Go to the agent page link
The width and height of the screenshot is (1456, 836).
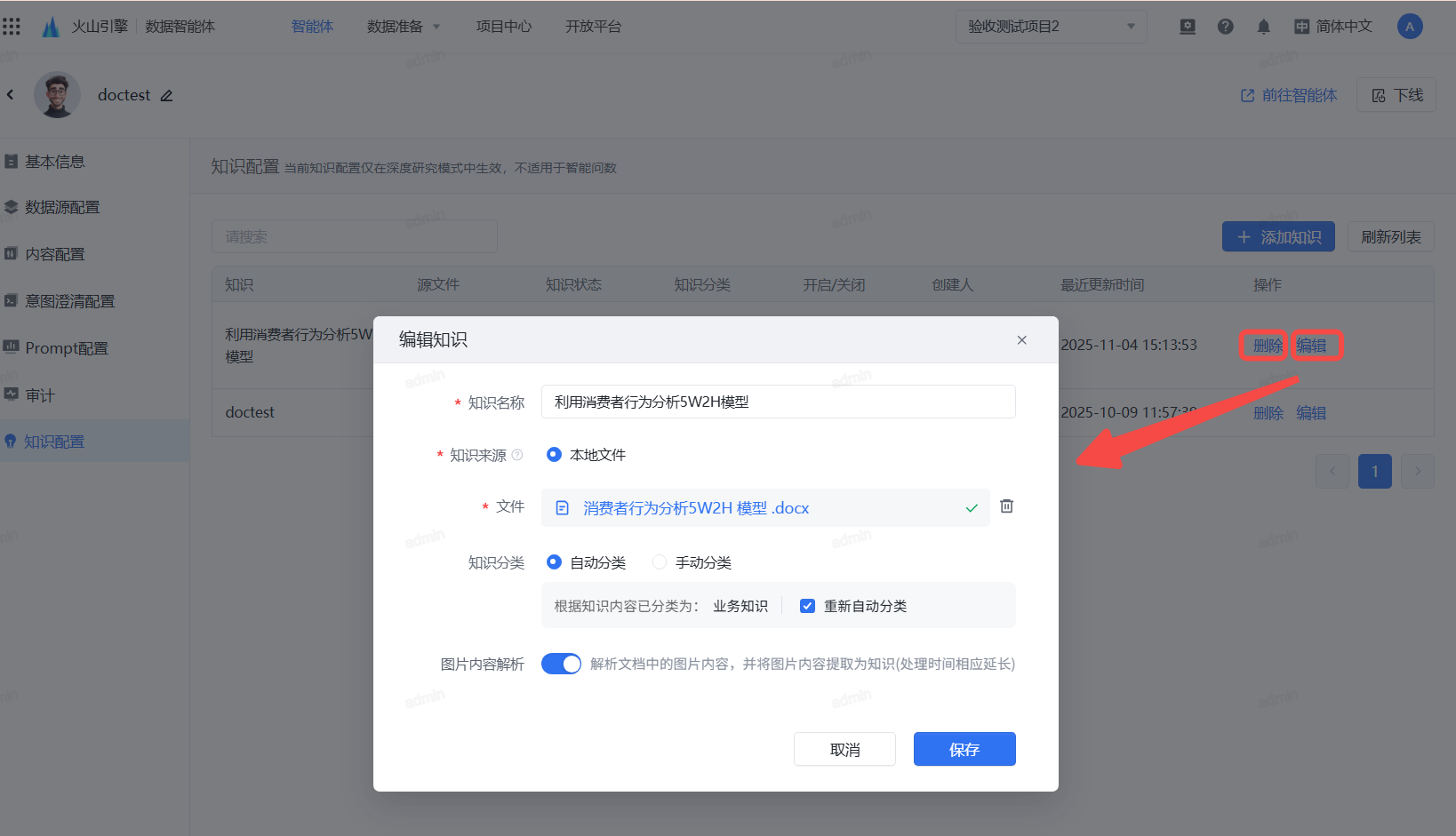tap(1289, 95)
